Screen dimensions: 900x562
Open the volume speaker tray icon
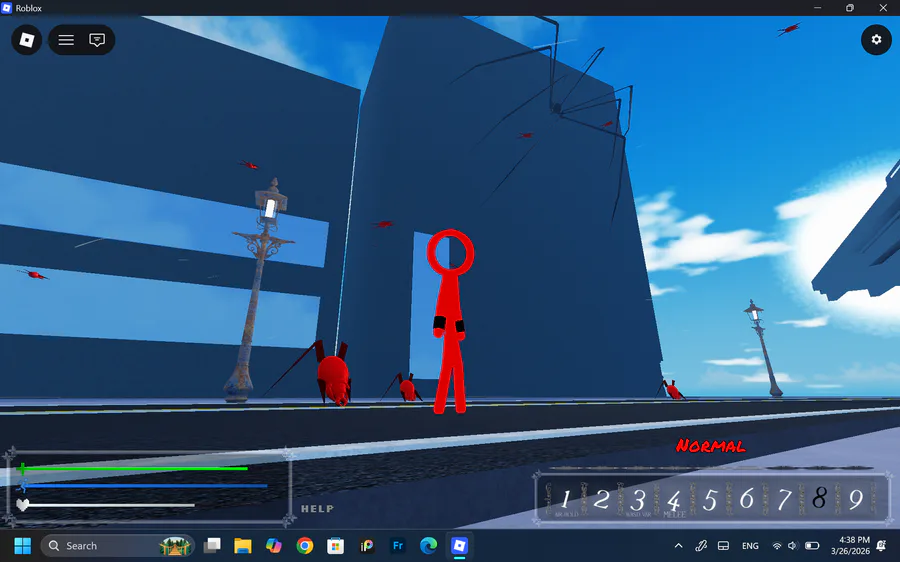[793, 545]
